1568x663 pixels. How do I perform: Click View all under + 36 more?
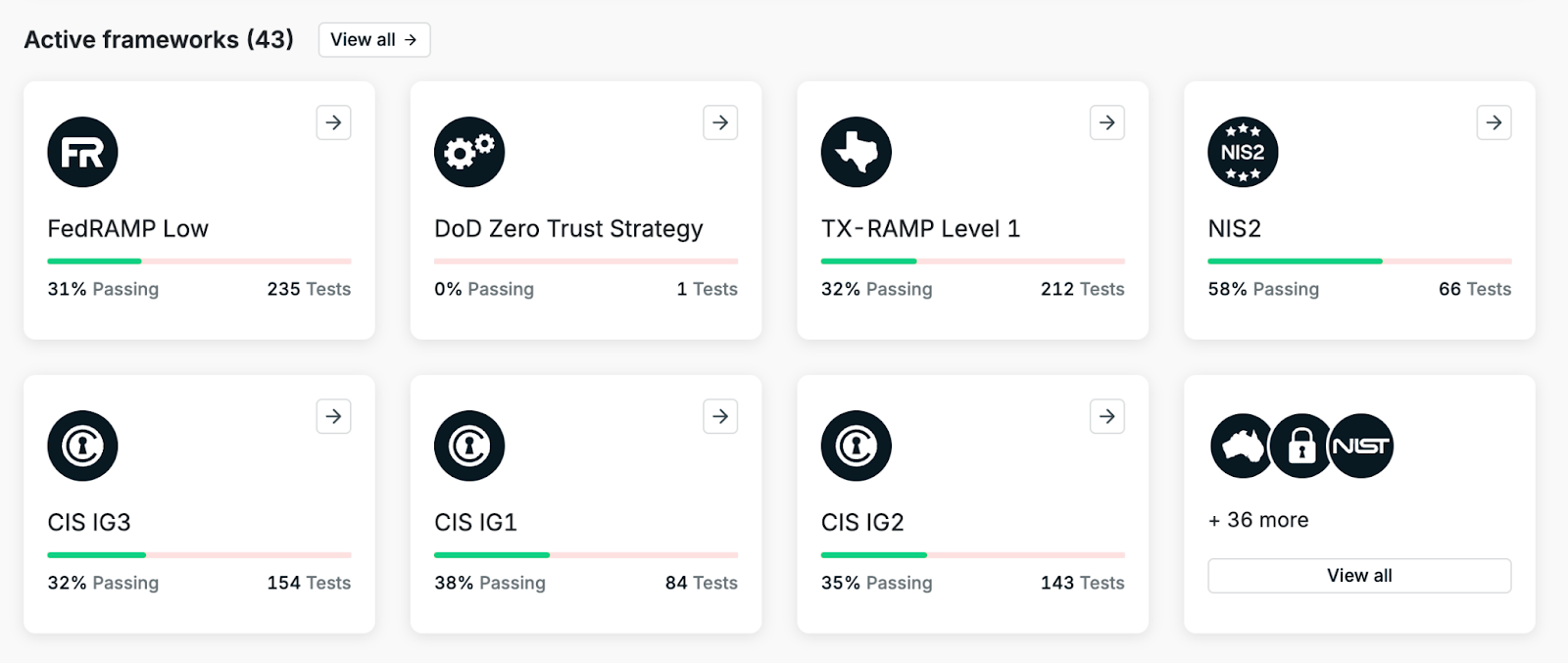pos(1359,576)
